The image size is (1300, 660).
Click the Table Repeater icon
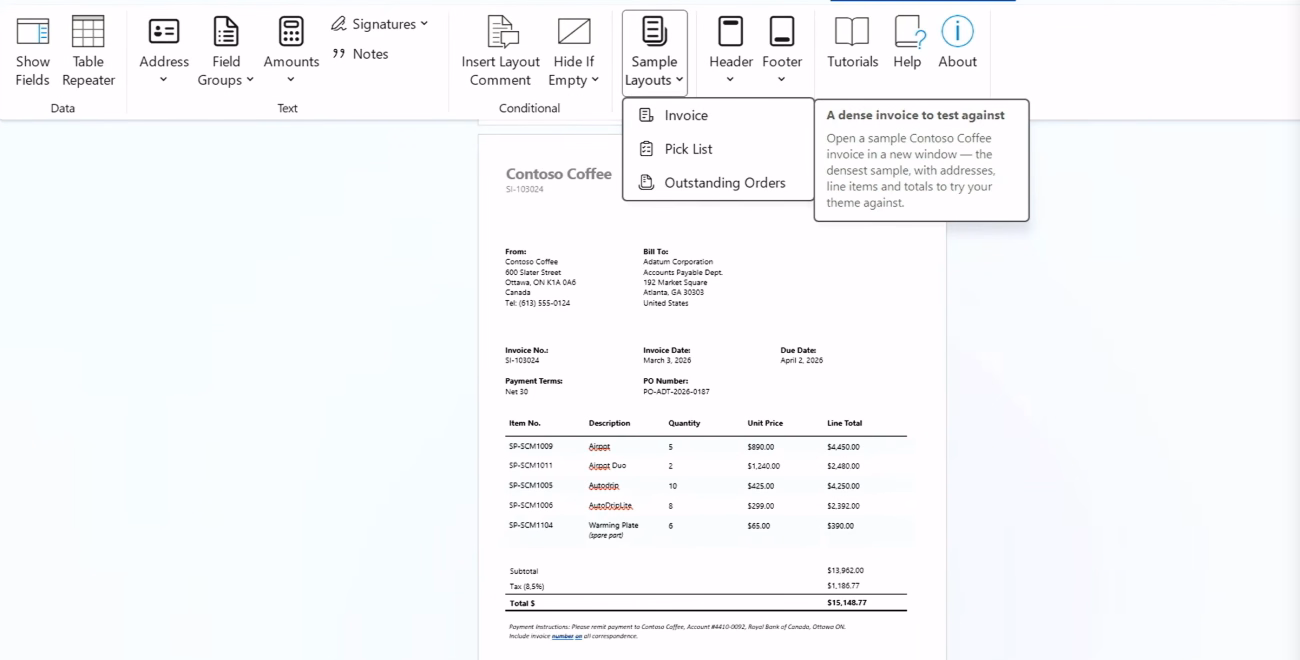pyautogui.click(x=88, y=31)
